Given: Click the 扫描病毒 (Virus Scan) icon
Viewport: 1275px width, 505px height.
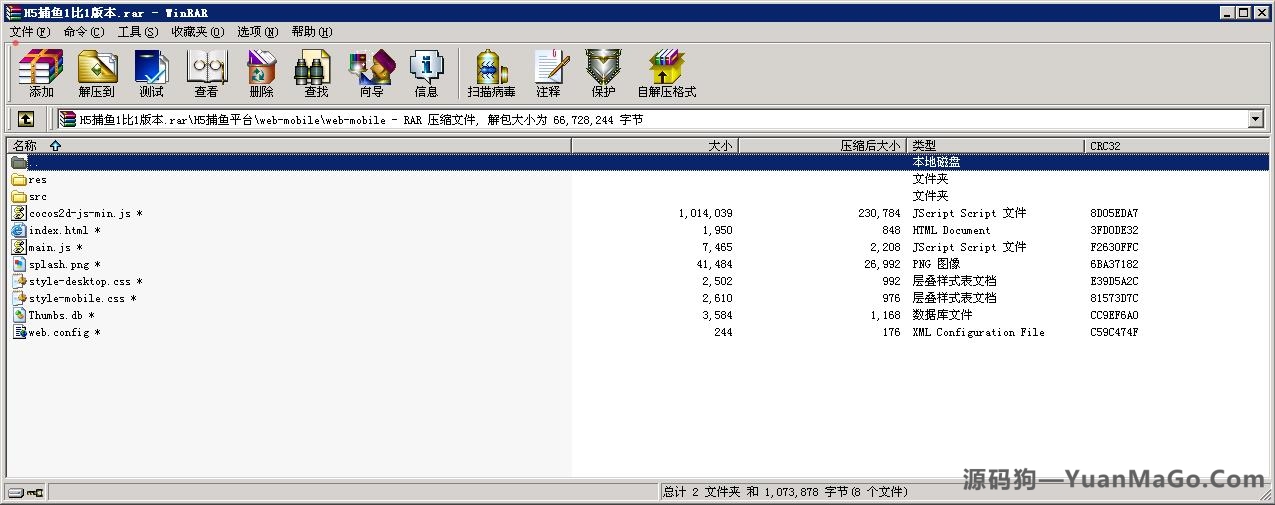Looking at the screenshot, I should pos(491,73).
